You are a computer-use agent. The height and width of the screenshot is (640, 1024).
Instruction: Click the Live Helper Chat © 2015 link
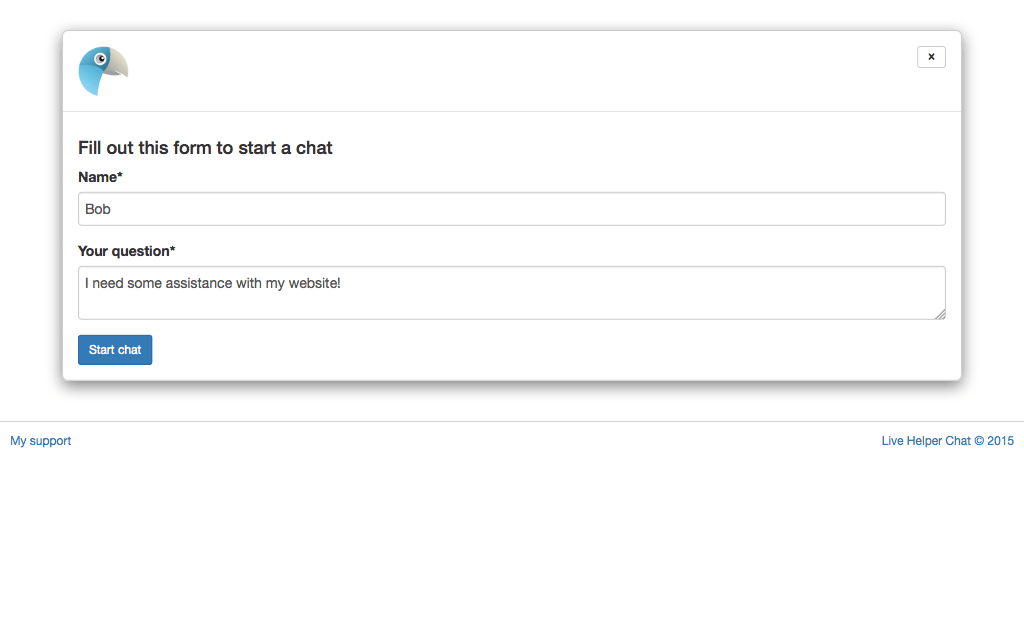pyautogui.click(x=947, y=440)
